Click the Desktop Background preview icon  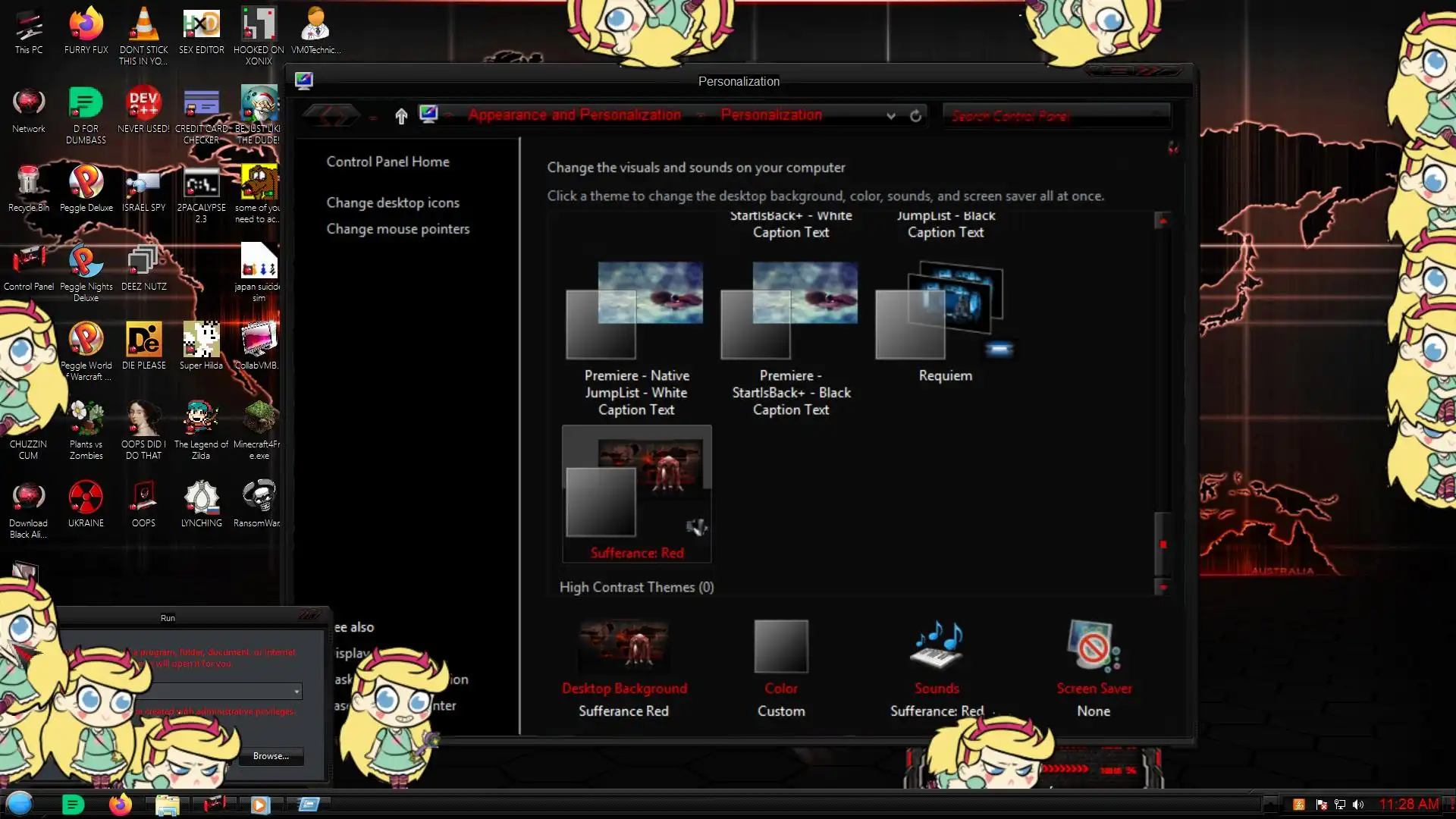[623, 646]
